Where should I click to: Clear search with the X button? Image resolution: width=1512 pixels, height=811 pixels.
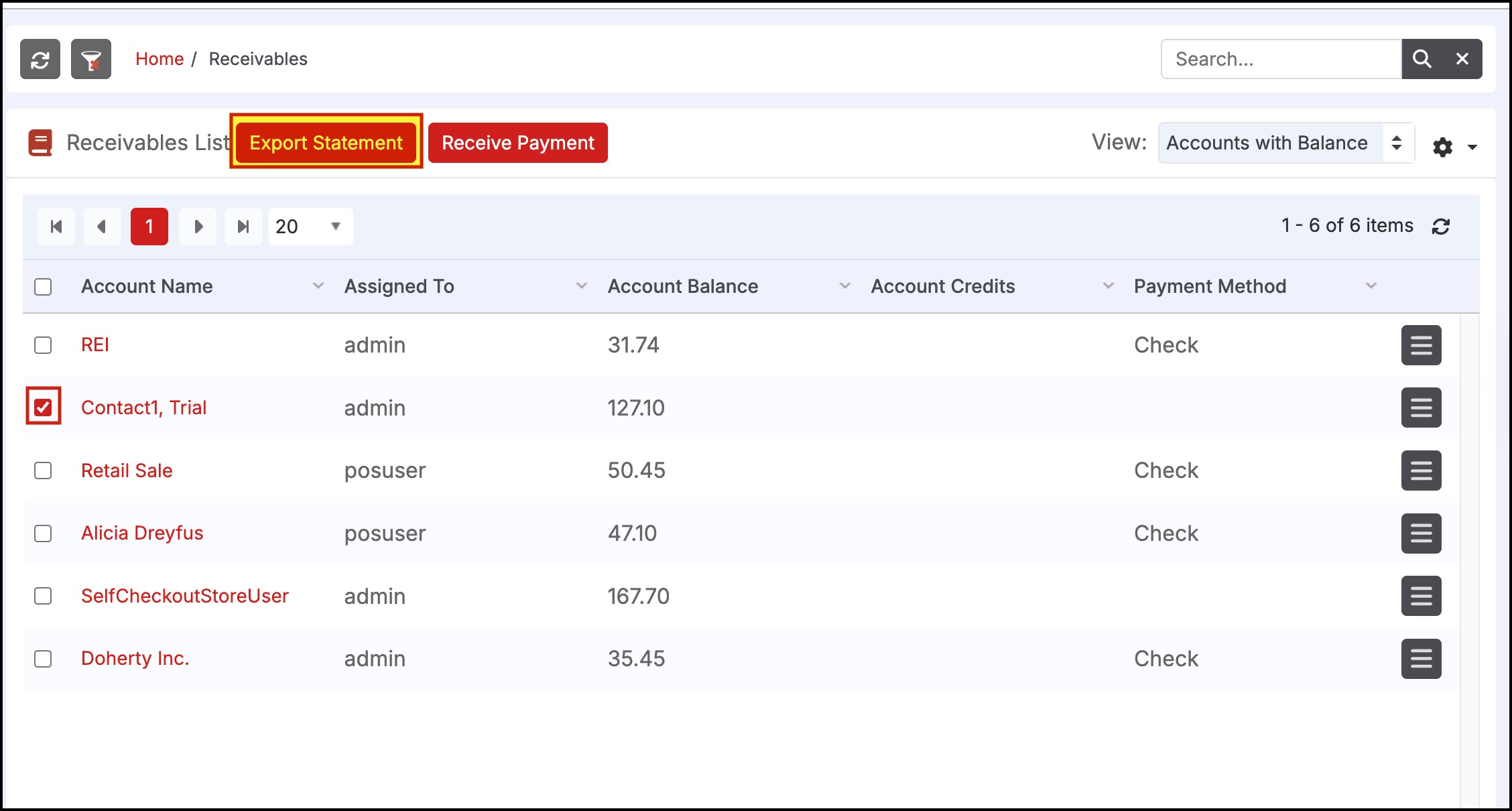point(1462,59)
